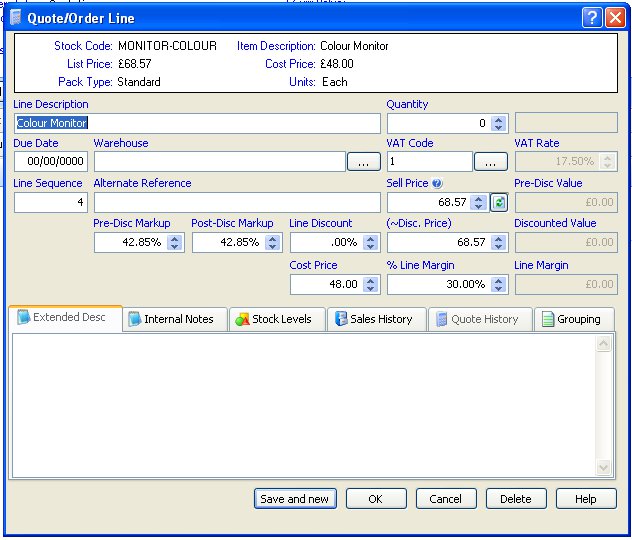Decrease Post-Disc Markup with the down arrow
632x540 pixels.
(x=272, y=246)
